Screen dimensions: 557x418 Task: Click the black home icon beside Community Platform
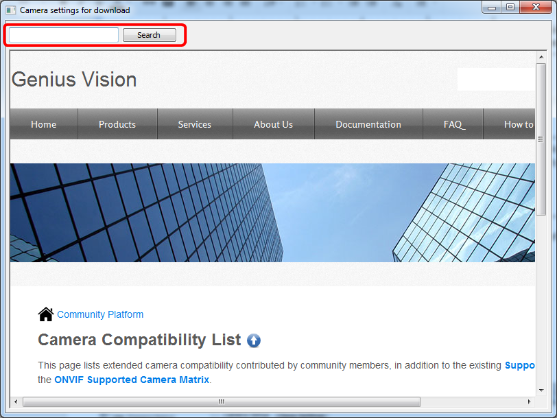point(46,314)
